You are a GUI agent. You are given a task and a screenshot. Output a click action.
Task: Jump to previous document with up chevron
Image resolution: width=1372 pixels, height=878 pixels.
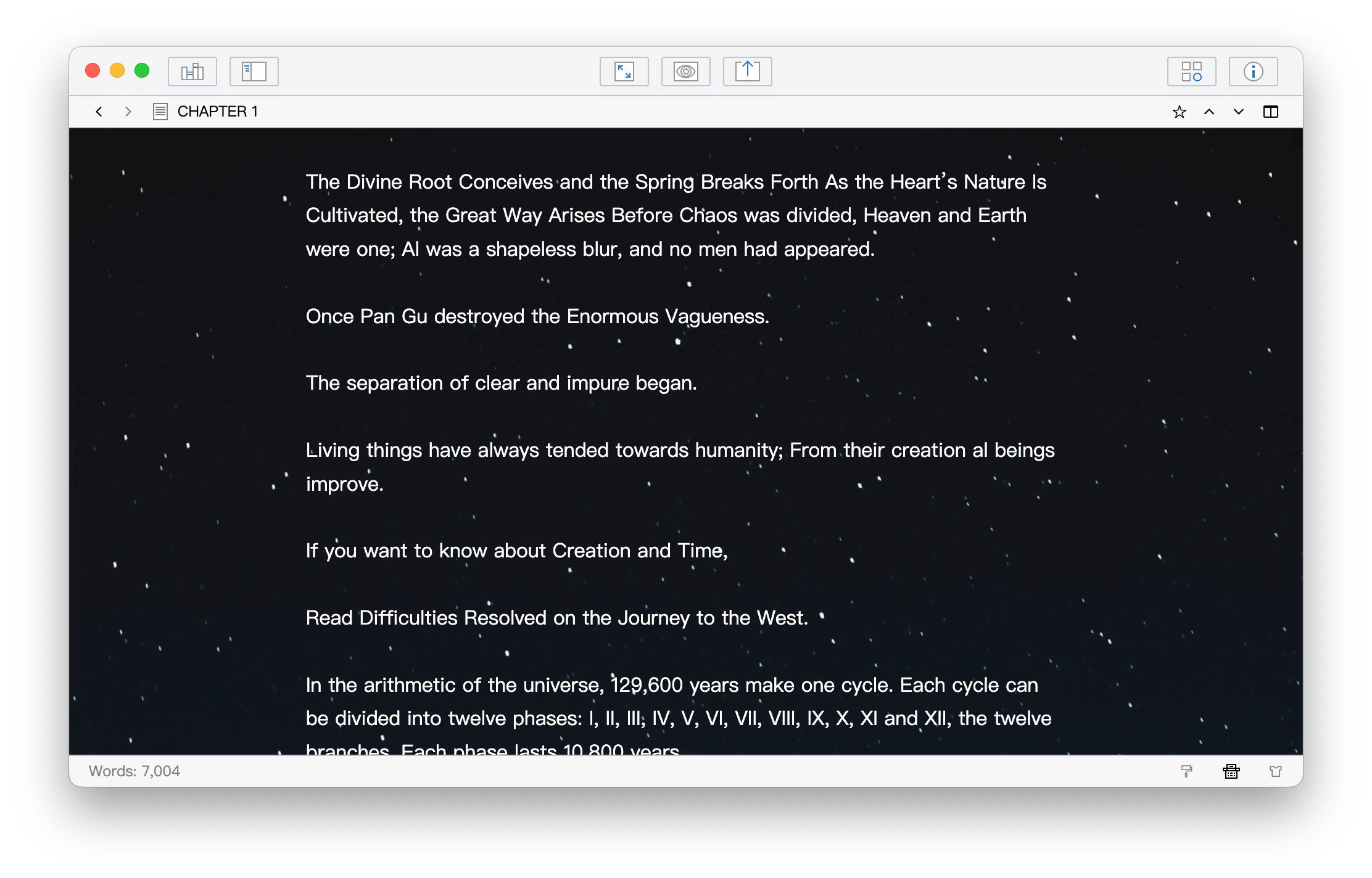(1209, 112)
